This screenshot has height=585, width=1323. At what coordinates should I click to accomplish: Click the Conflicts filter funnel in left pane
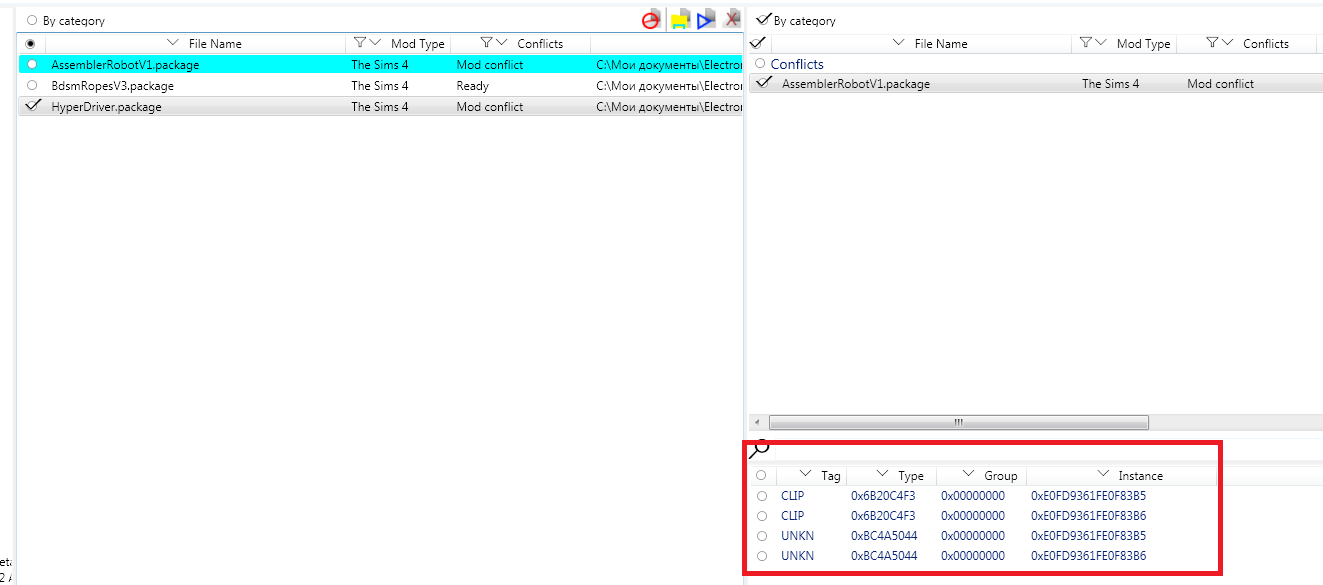(x=487, y=43)
